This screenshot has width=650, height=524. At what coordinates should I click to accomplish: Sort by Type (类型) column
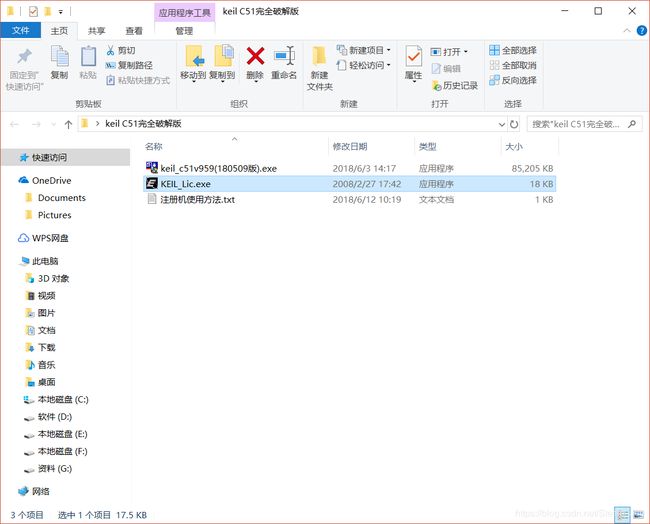(x=427, y=146)
